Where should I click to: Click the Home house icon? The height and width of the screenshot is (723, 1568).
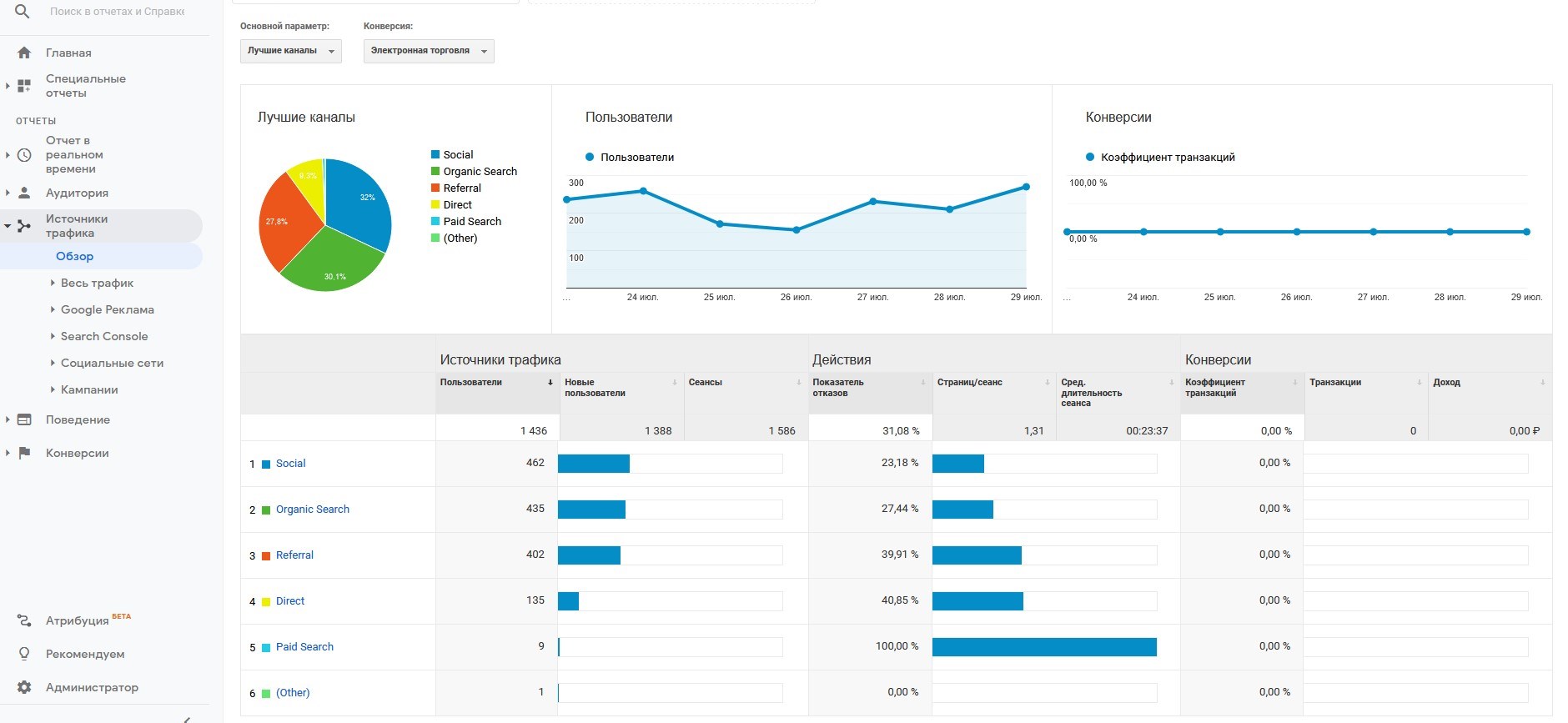click(24, 53)
